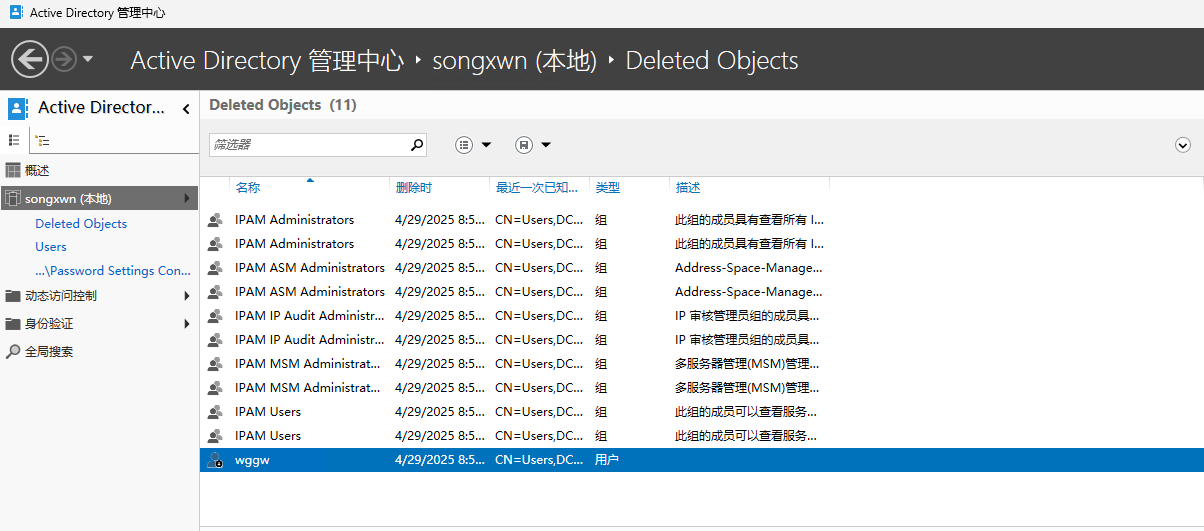Viewport: 1204px width, 531px height.
Task: Open the navigation history dropdown arrow
Action: (x=88, y=60)
